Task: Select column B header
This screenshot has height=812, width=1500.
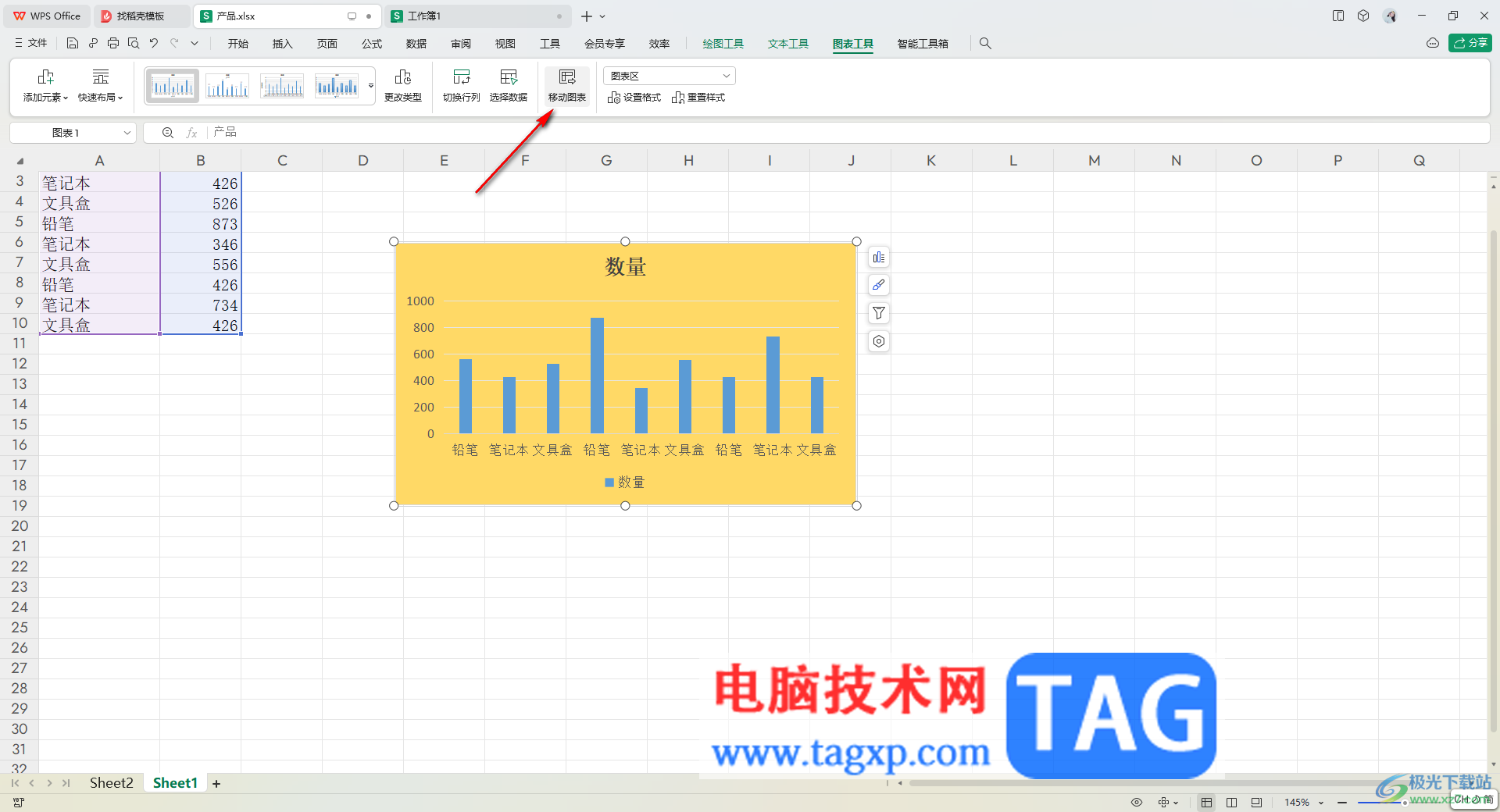Action: [x=201, y=161]
